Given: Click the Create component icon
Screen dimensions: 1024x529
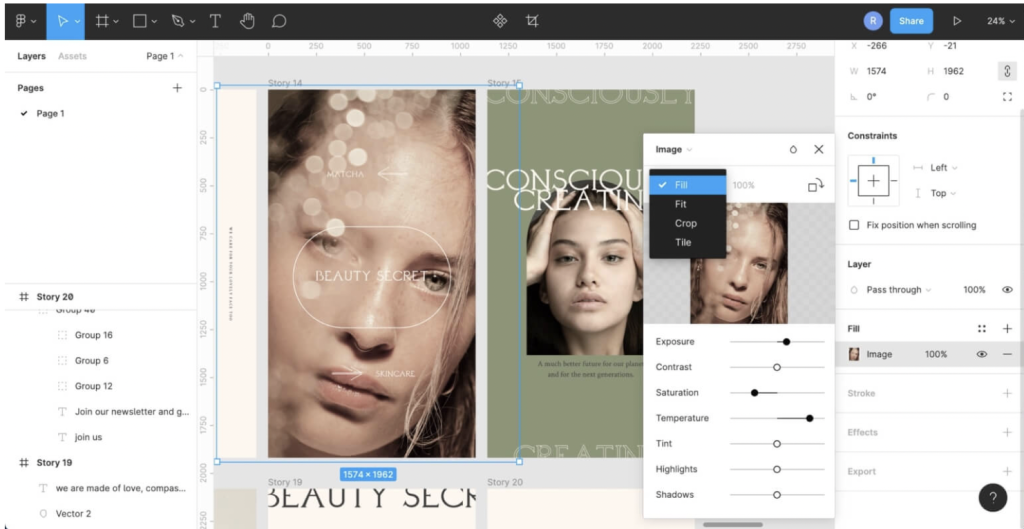Looking at the screenshot, I should (500, 21).
